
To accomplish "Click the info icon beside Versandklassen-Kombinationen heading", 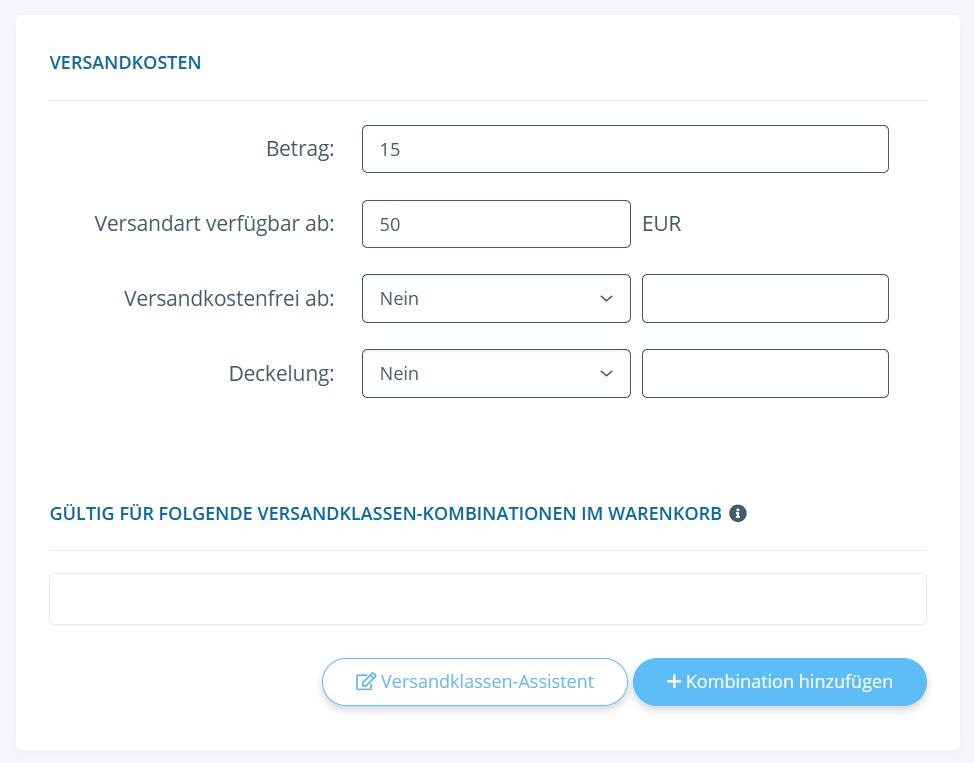I will [738, 514].
